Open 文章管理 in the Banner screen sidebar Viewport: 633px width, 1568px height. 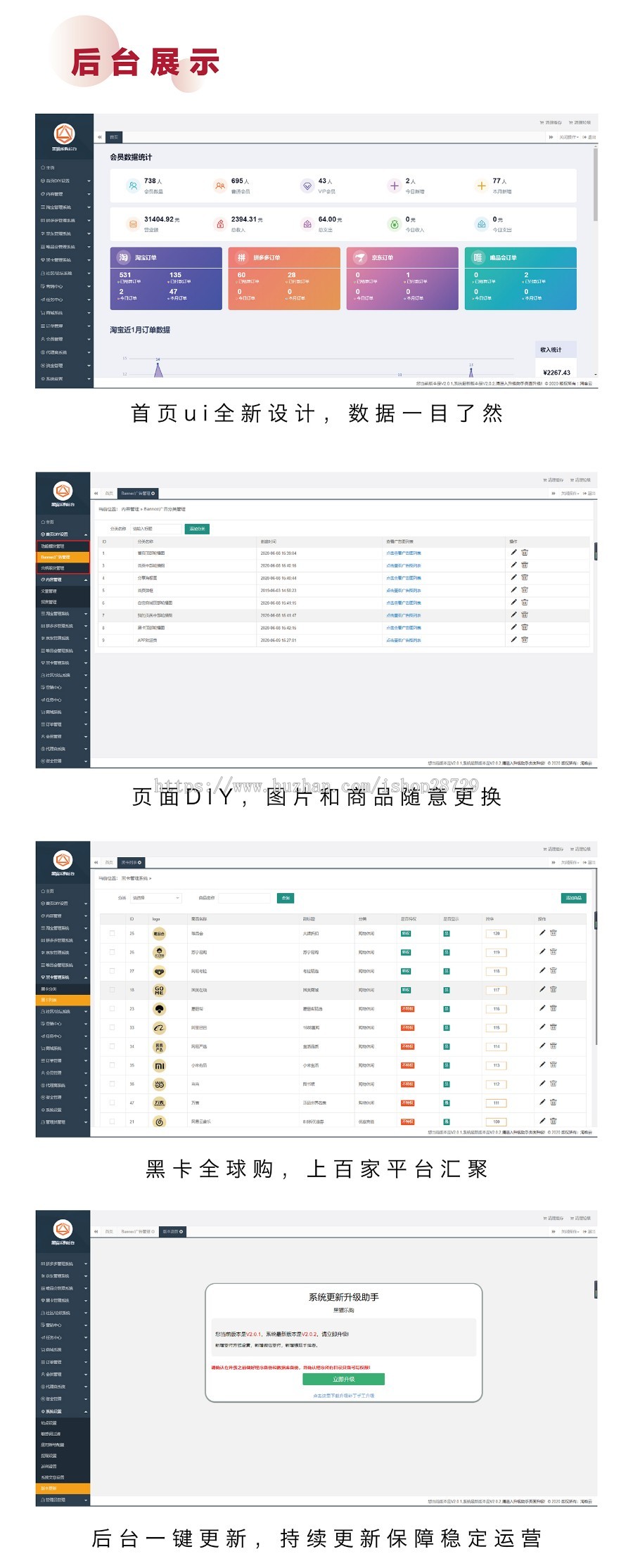[x=63, y=591]
